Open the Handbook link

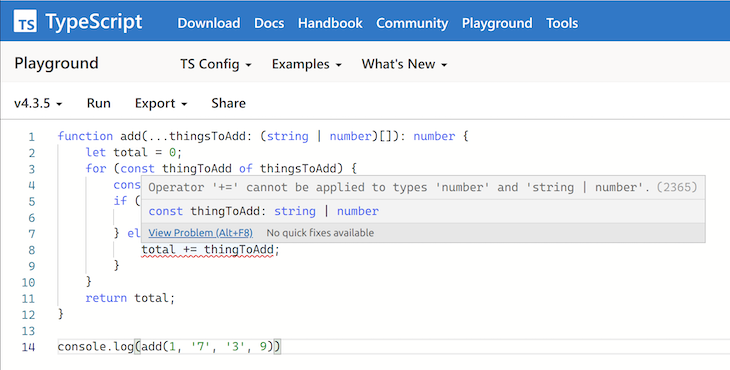tap(330, 23)
